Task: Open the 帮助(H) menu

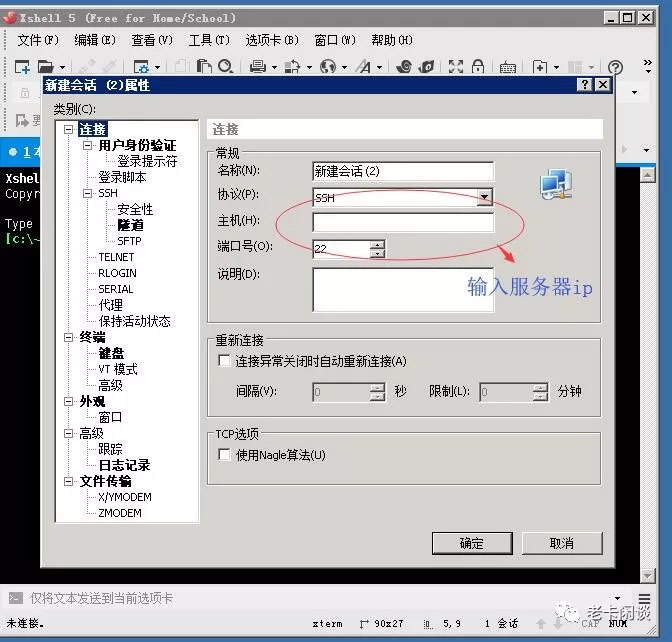Action: (x=392, y=40)
